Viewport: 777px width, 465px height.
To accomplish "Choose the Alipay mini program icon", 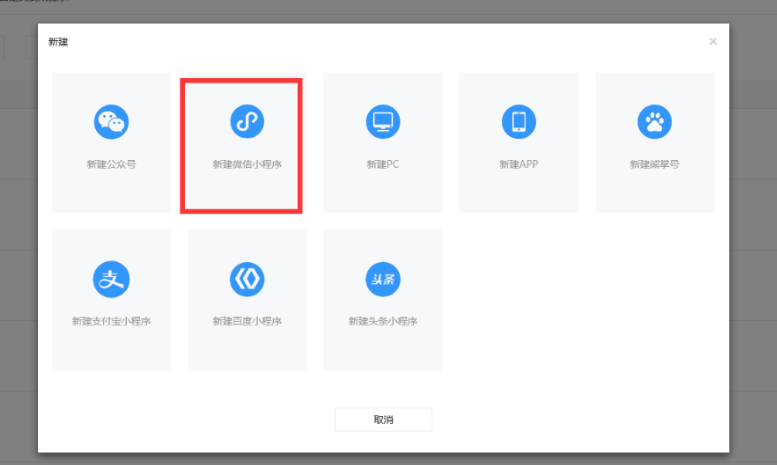I will [x=111, y=279].
